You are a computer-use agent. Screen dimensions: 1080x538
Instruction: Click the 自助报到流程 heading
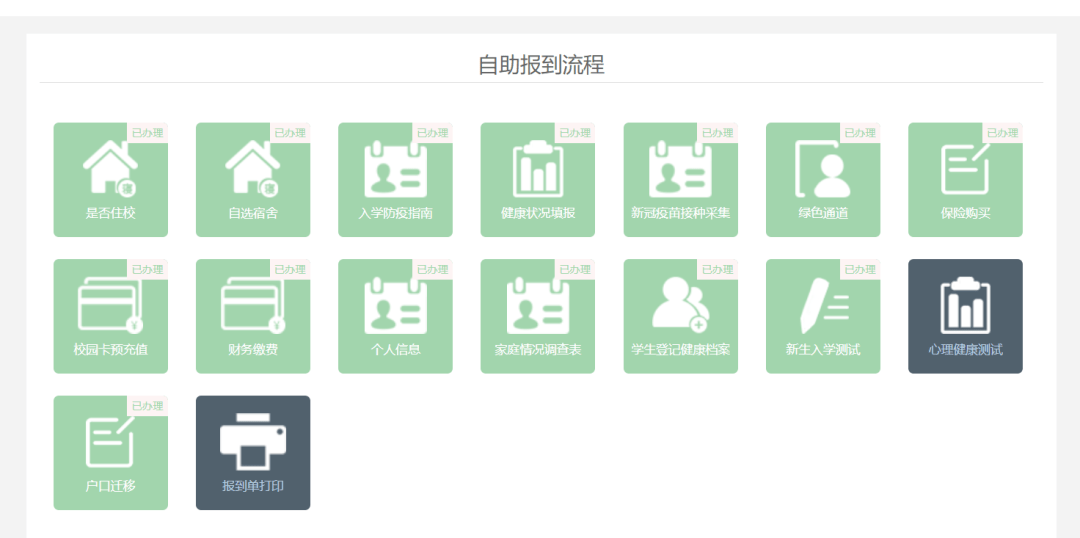click(541, 65)
